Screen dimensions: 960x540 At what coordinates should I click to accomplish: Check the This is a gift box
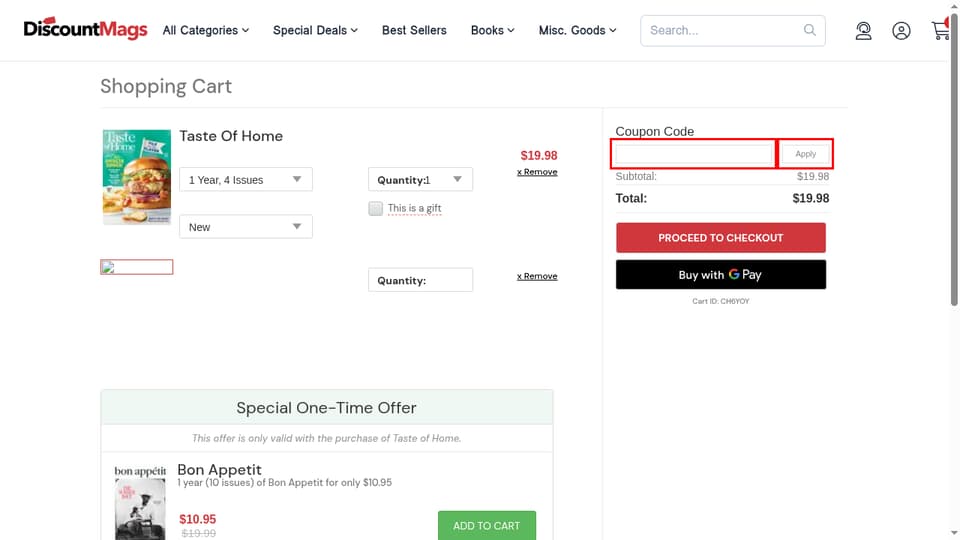coord(375,208)
